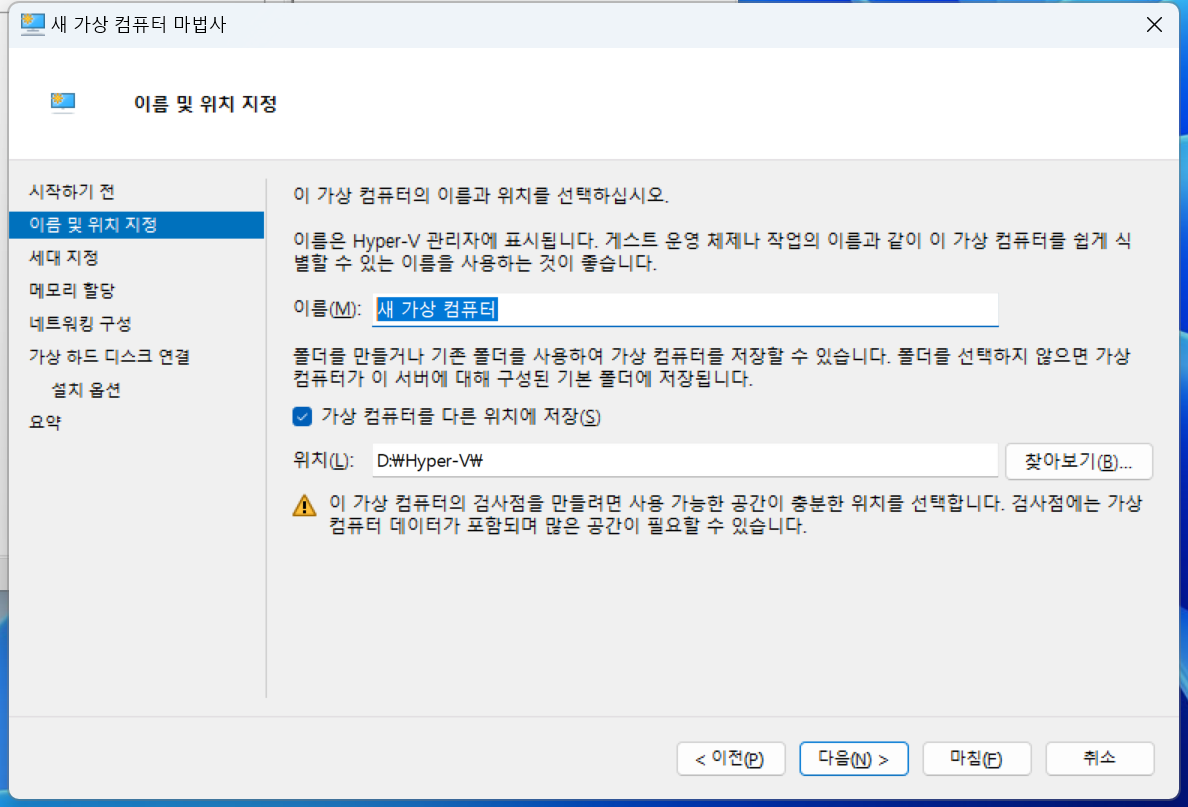Click the virtual machine icon beside the heading
The width and height of the screenshot is (1188, 807).
coord(63,102)
